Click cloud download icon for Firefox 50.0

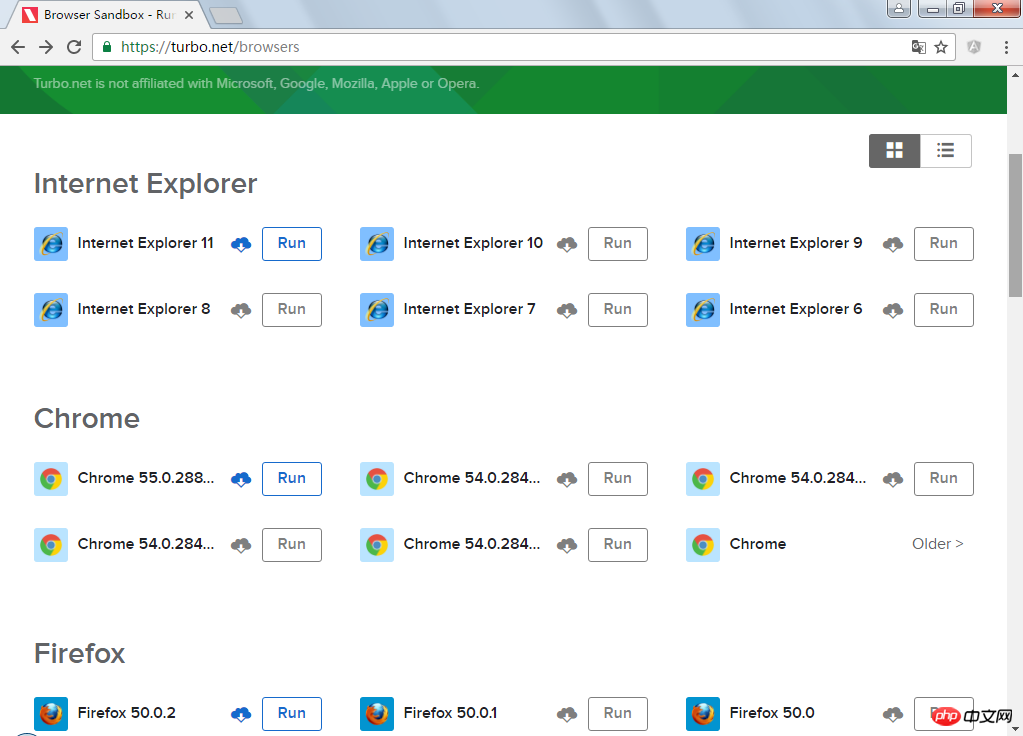pos(893,714)
